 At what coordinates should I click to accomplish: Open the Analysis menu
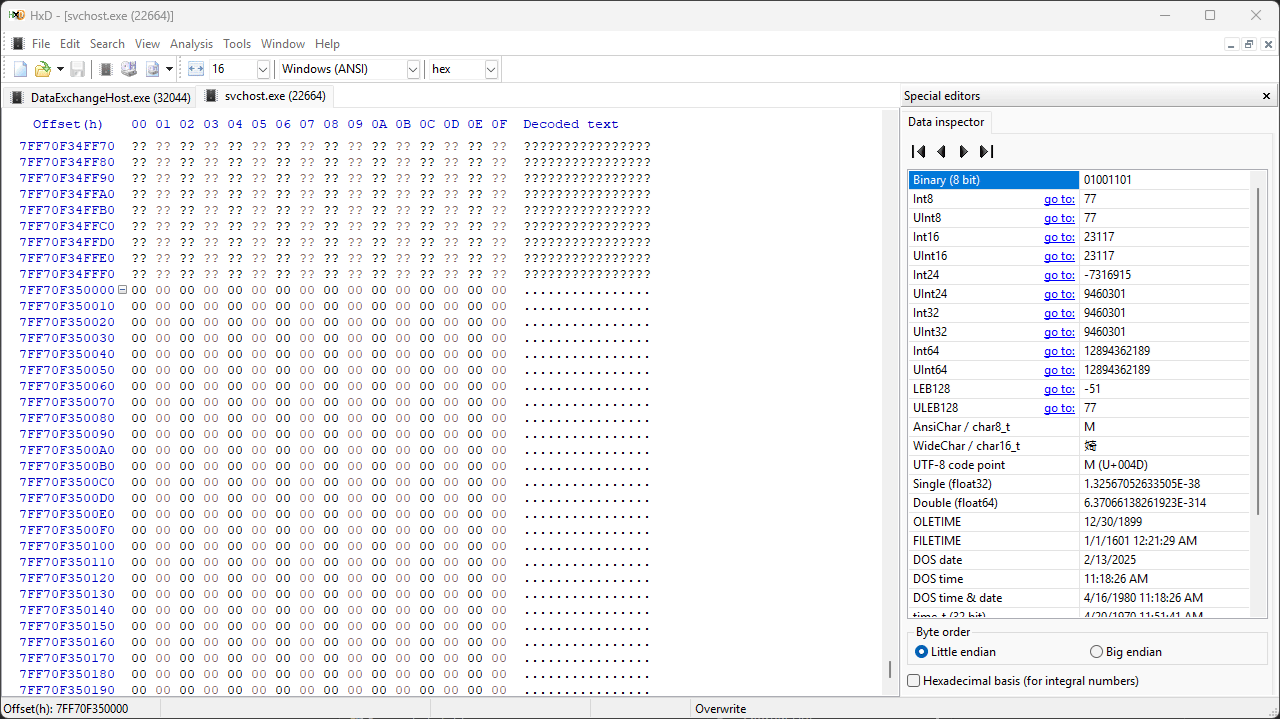tap(191, 43)
